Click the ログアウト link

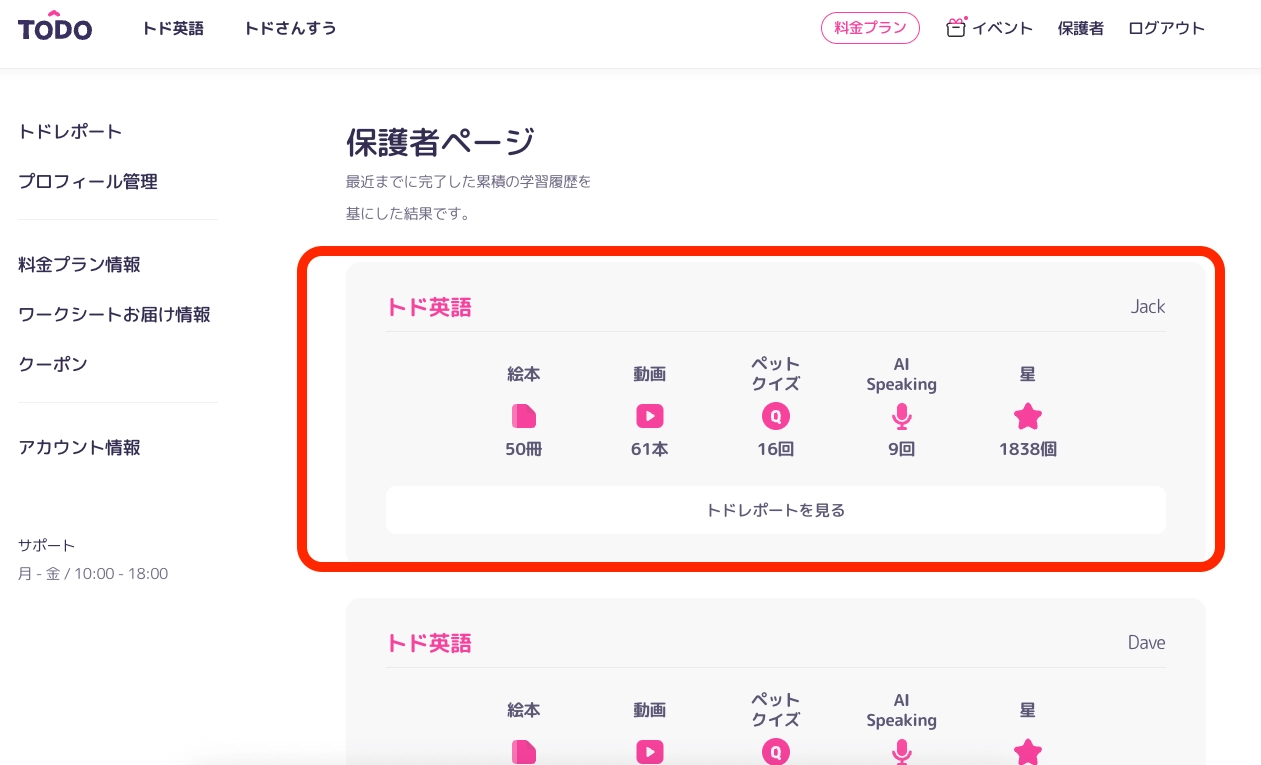click(1166, 29)
